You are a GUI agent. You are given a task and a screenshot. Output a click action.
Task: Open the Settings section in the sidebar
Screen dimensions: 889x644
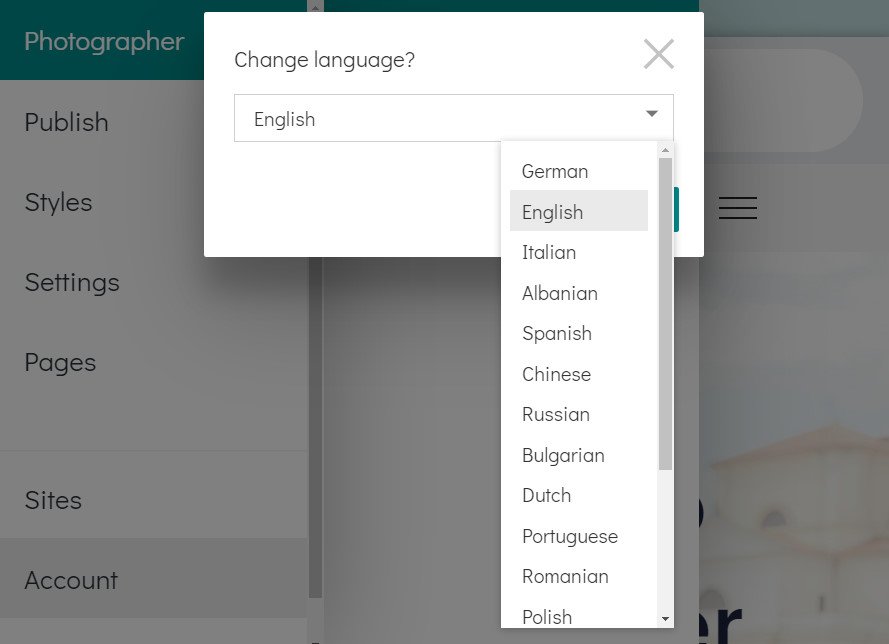pos(71,282)
